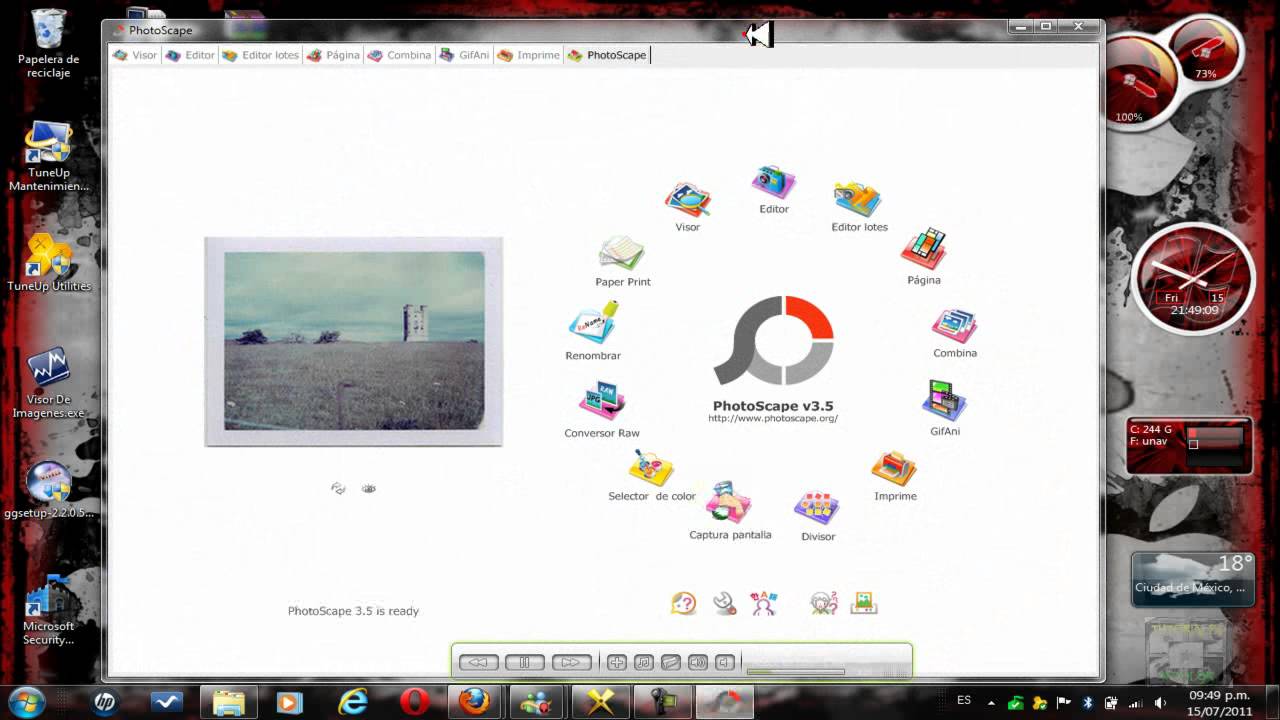This screenshot has width=1280, height=720.
Task: Switch to the Editor tab
Action: (x=190, y=55)
